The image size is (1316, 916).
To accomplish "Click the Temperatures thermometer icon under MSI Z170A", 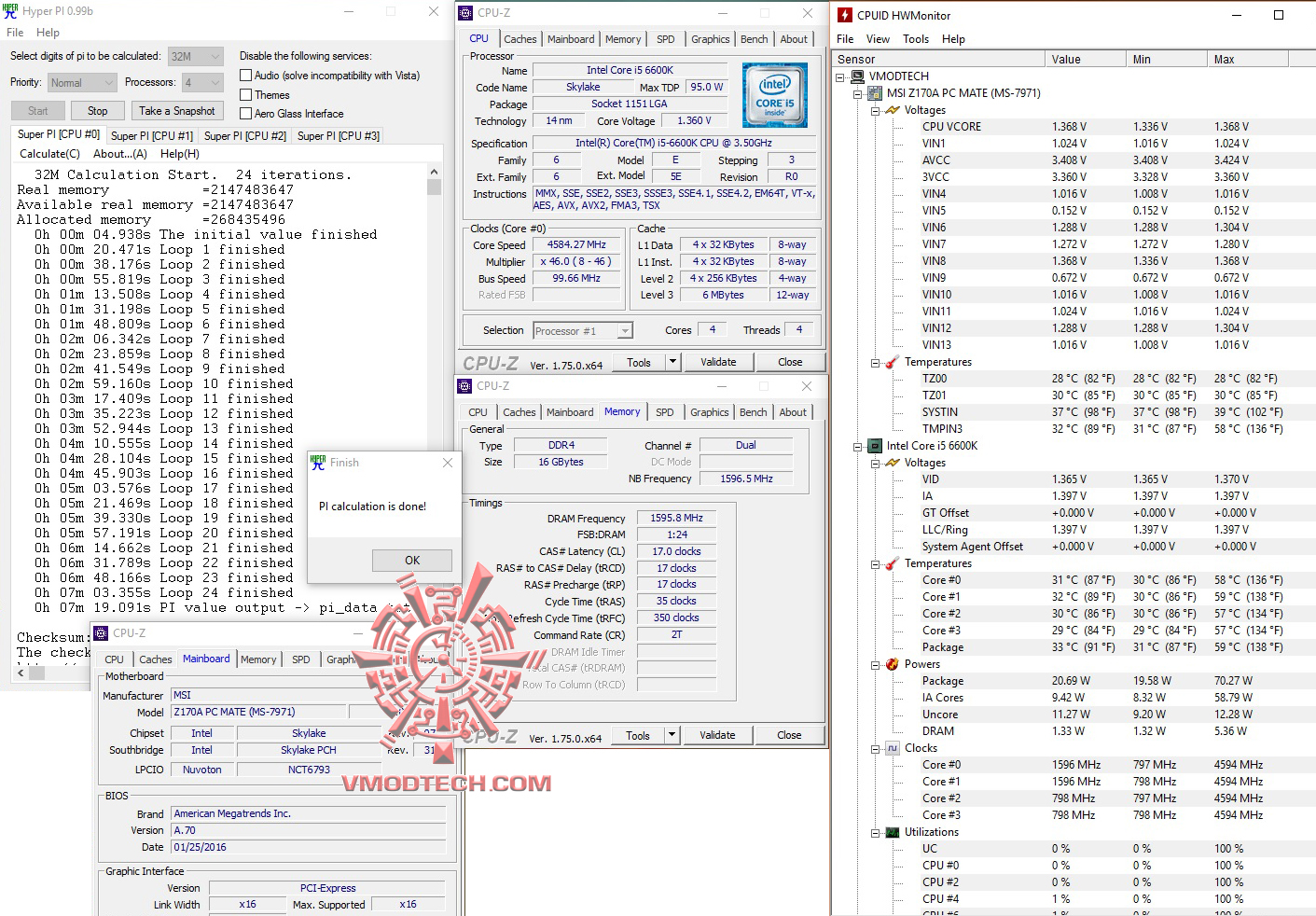I will click(893, 362).
